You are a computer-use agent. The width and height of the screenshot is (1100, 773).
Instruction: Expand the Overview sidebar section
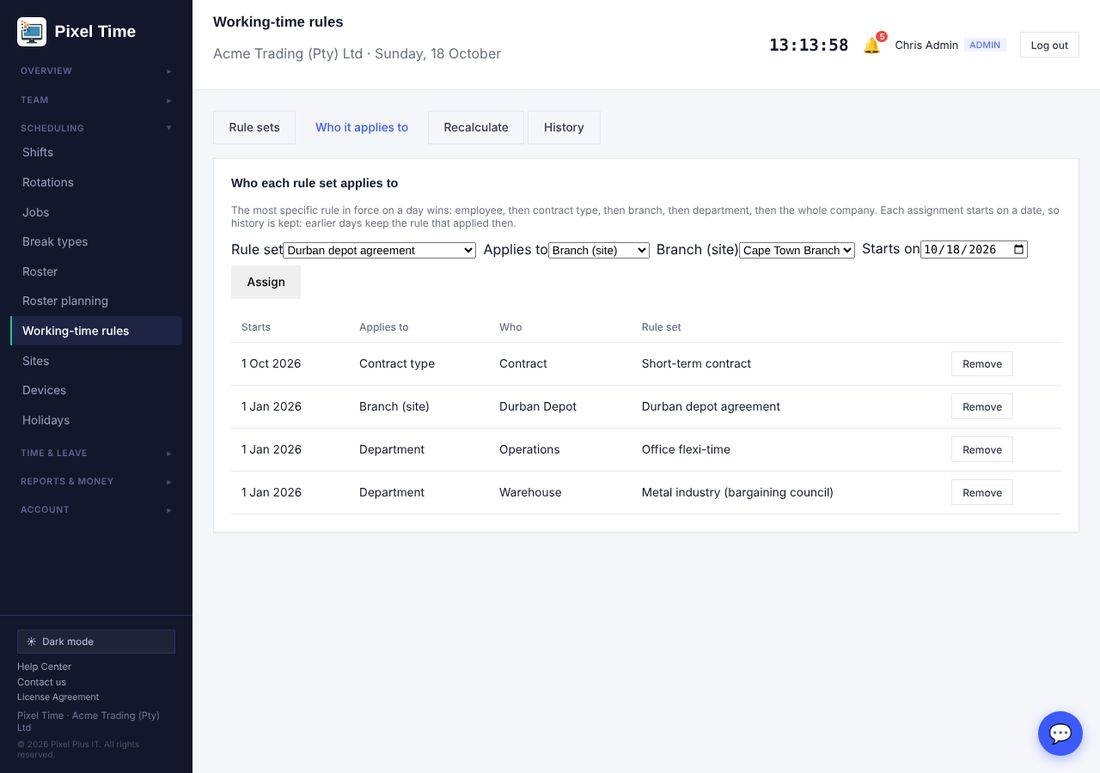(x=96, y=71)
